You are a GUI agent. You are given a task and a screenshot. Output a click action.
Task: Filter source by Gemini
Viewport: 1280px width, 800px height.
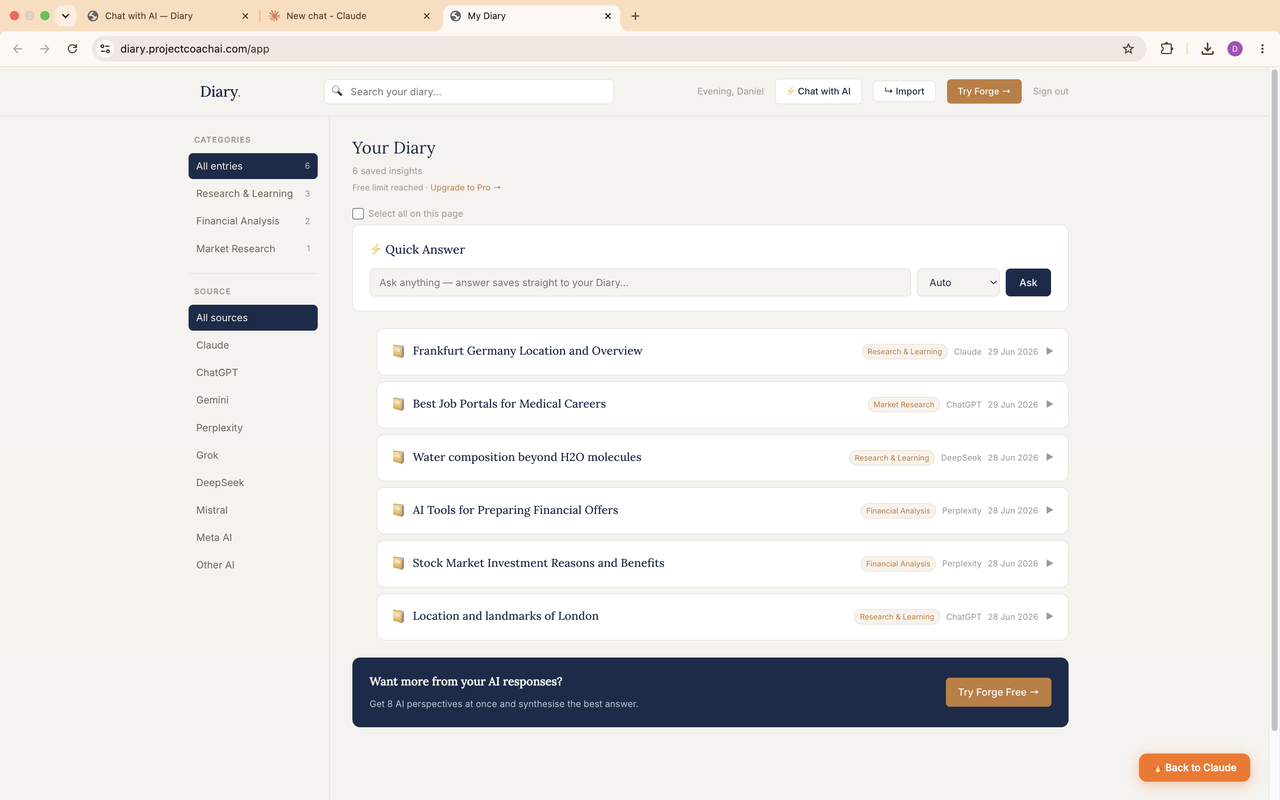click(x=253, y=400)
